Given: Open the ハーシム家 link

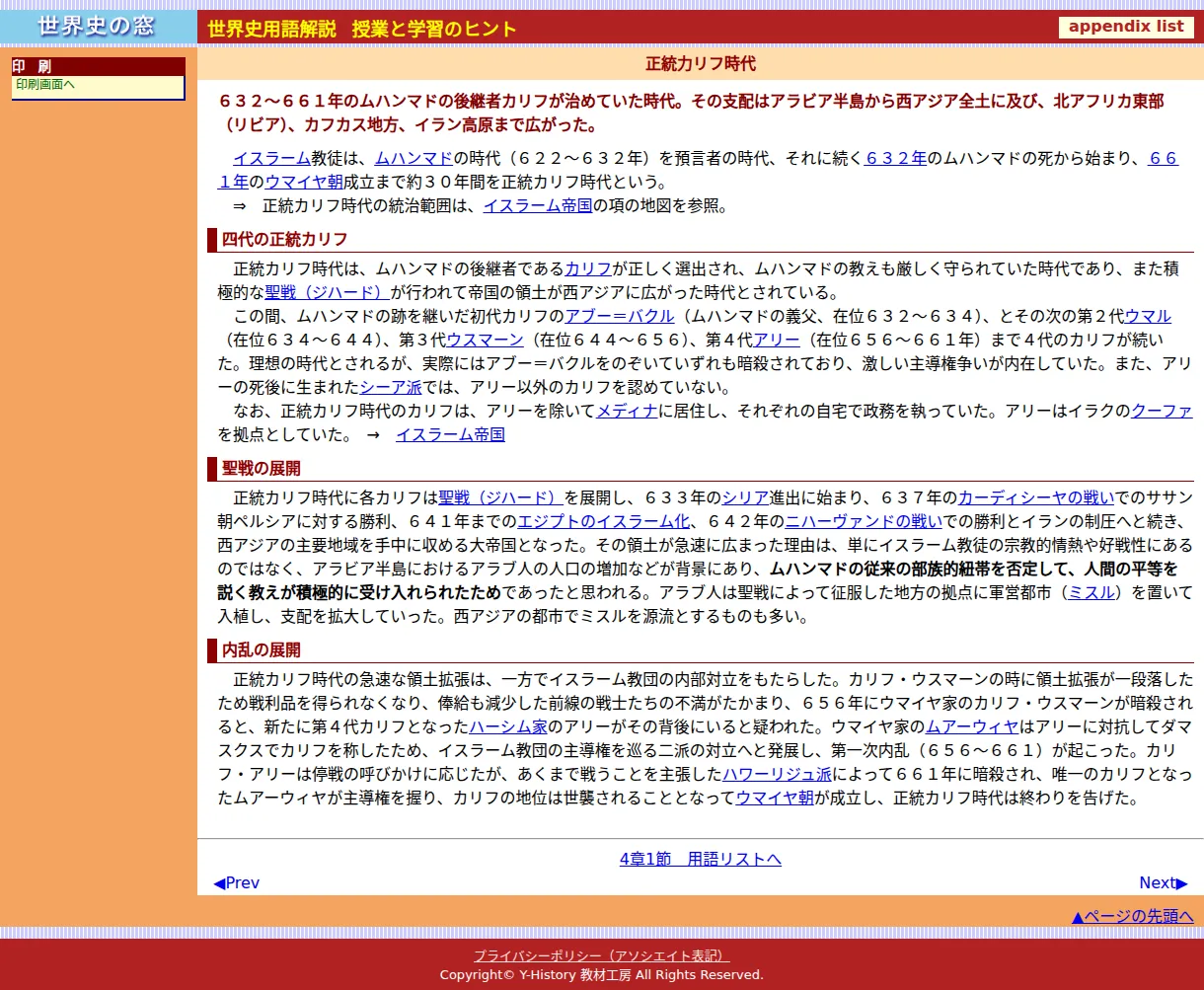Looking at the screenshot, I should click(508, 727).
